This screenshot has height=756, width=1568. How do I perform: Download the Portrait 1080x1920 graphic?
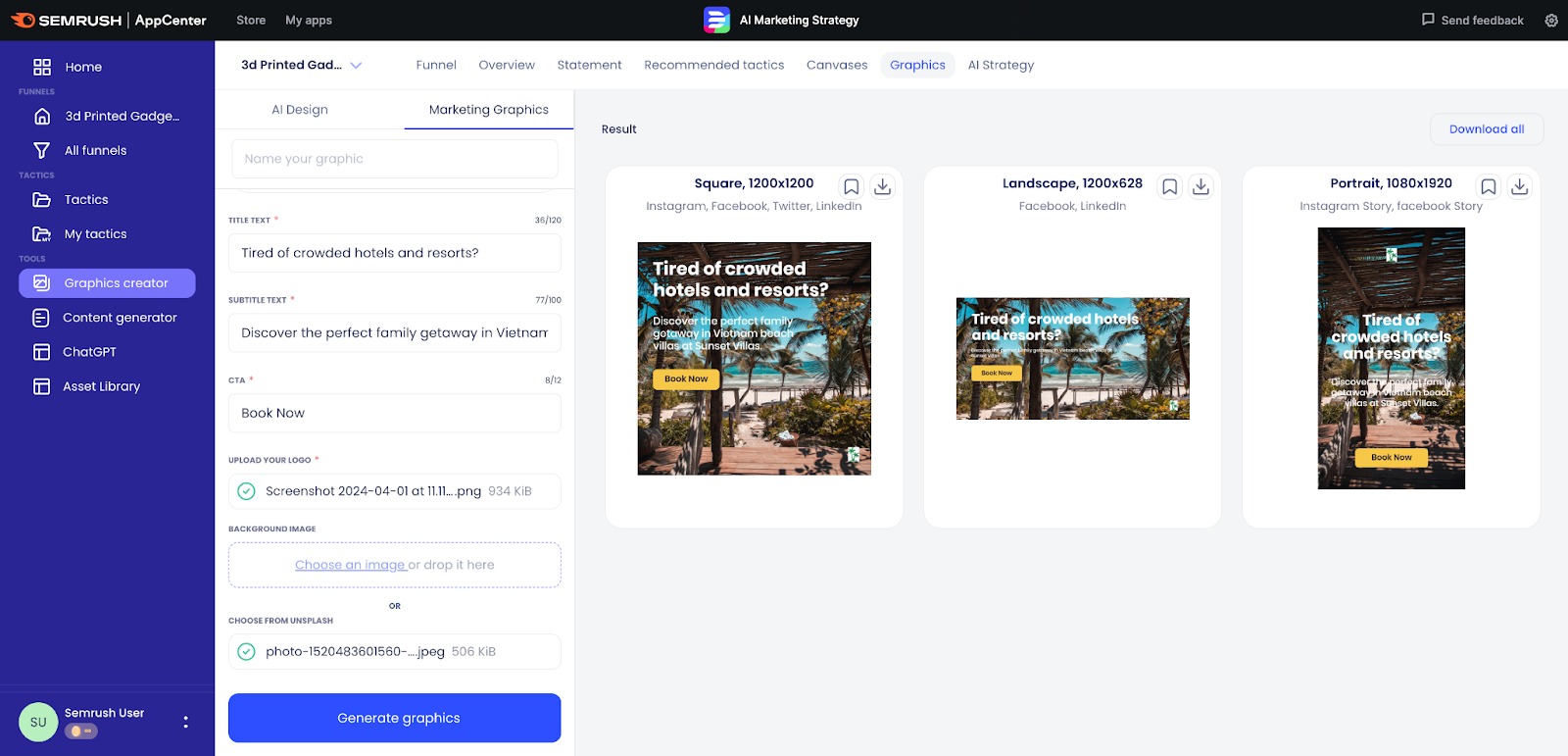click(1519, 186)
